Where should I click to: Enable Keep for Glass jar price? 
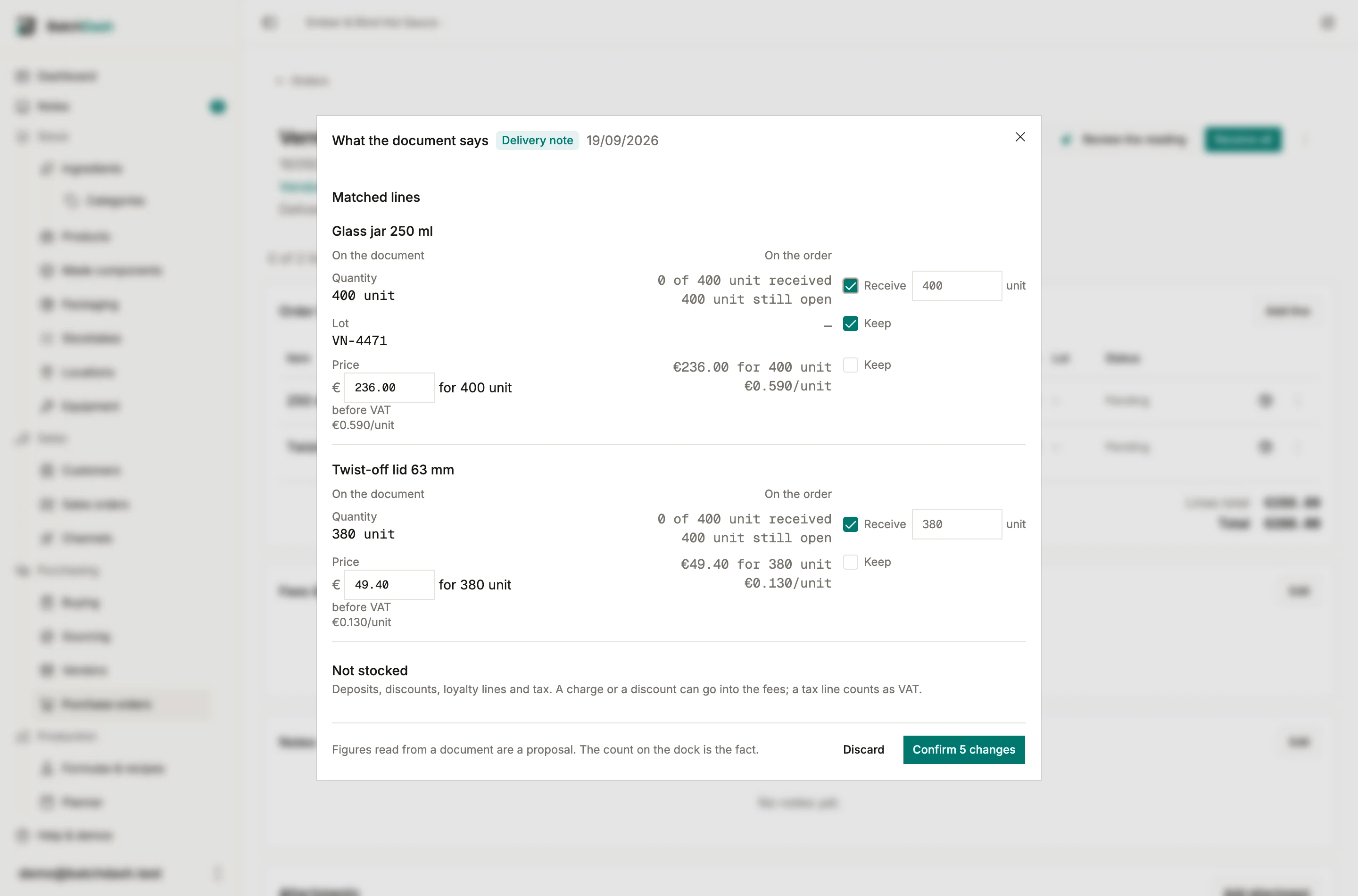pos(850,365)
